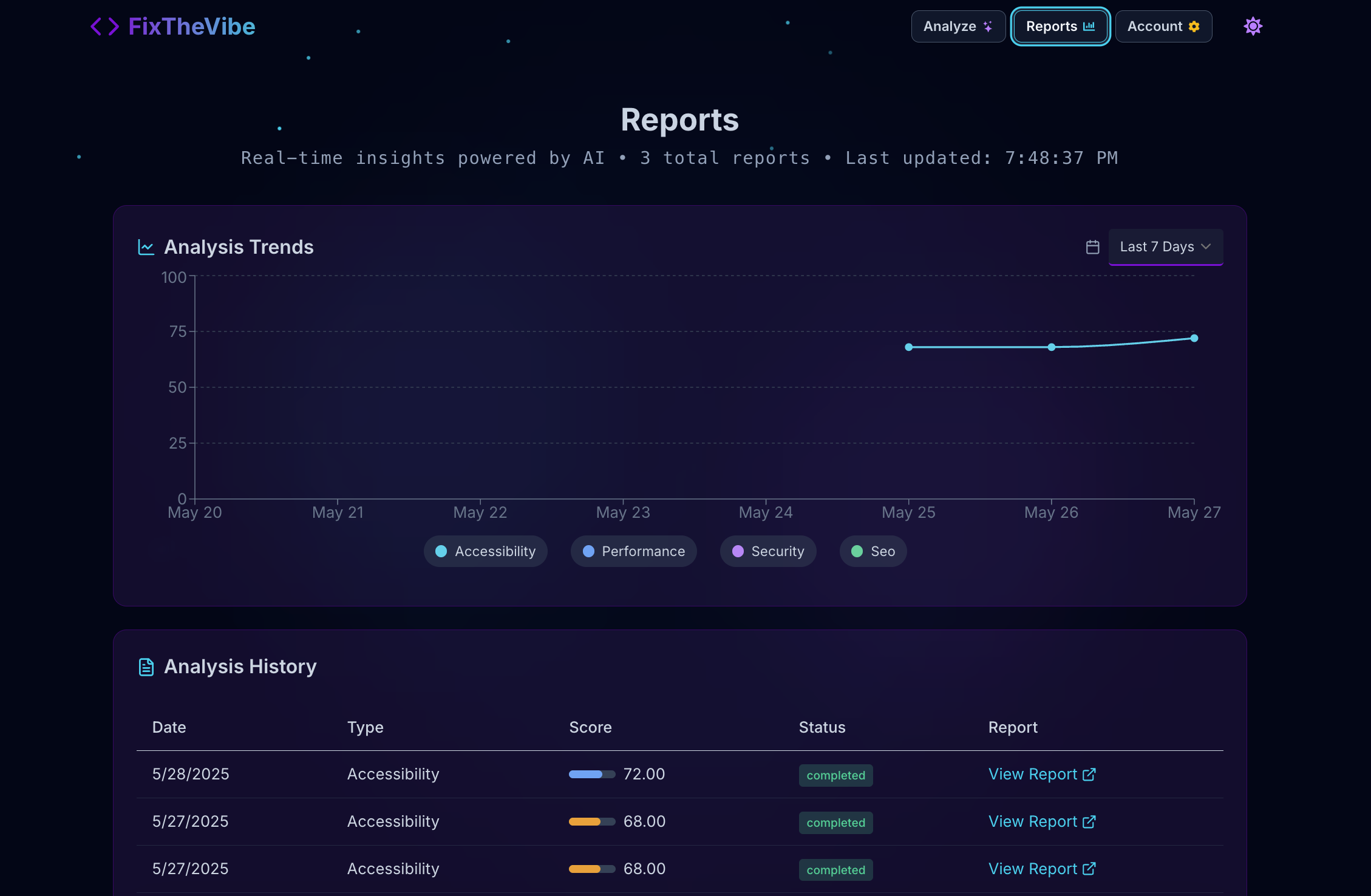Screen dimensions: 1371x896
Task: Click the chevron arrow in Last 7 Days
Action: (x=1206, y=246)
